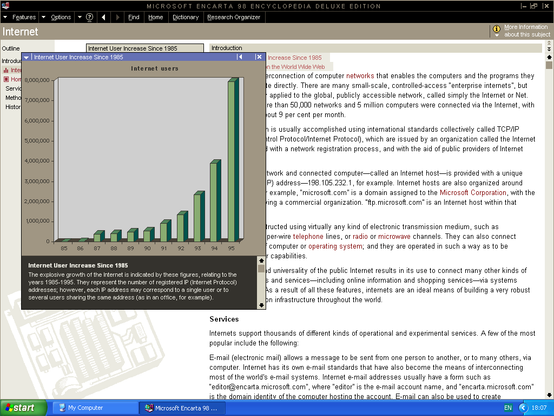Viewport: 554px width, 416px height.
Task: Click the Increase Since 1985 caption link
Action: [295, 58]
